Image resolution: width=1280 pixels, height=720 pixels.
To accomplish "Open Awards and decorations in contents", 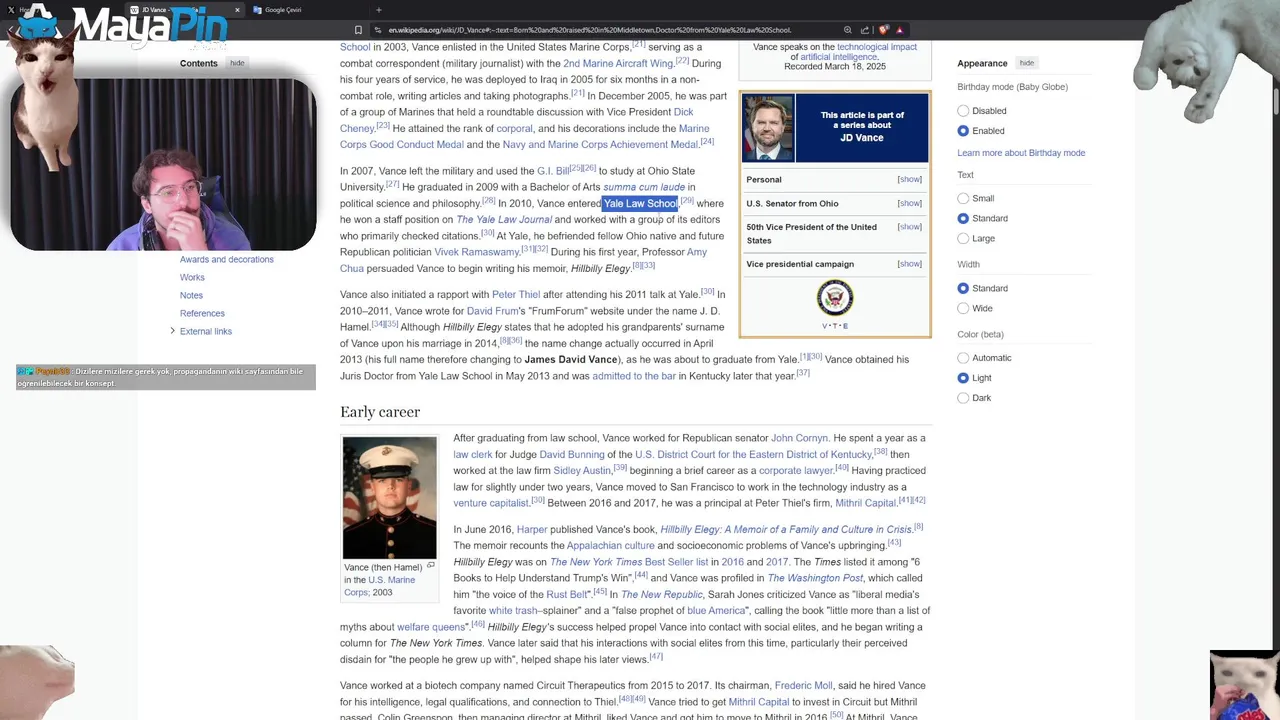I will point(226,259).
